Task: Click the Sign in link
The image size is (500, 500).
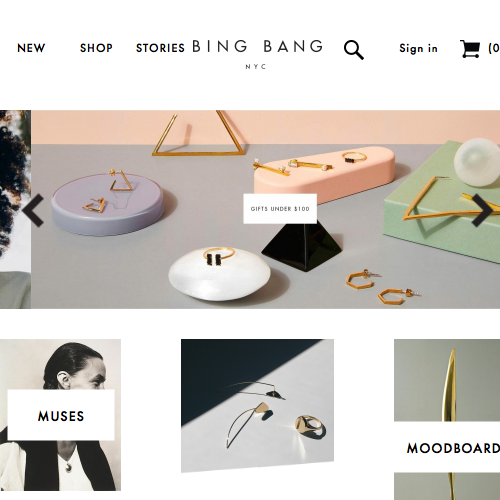Action: tap(418, 48)
